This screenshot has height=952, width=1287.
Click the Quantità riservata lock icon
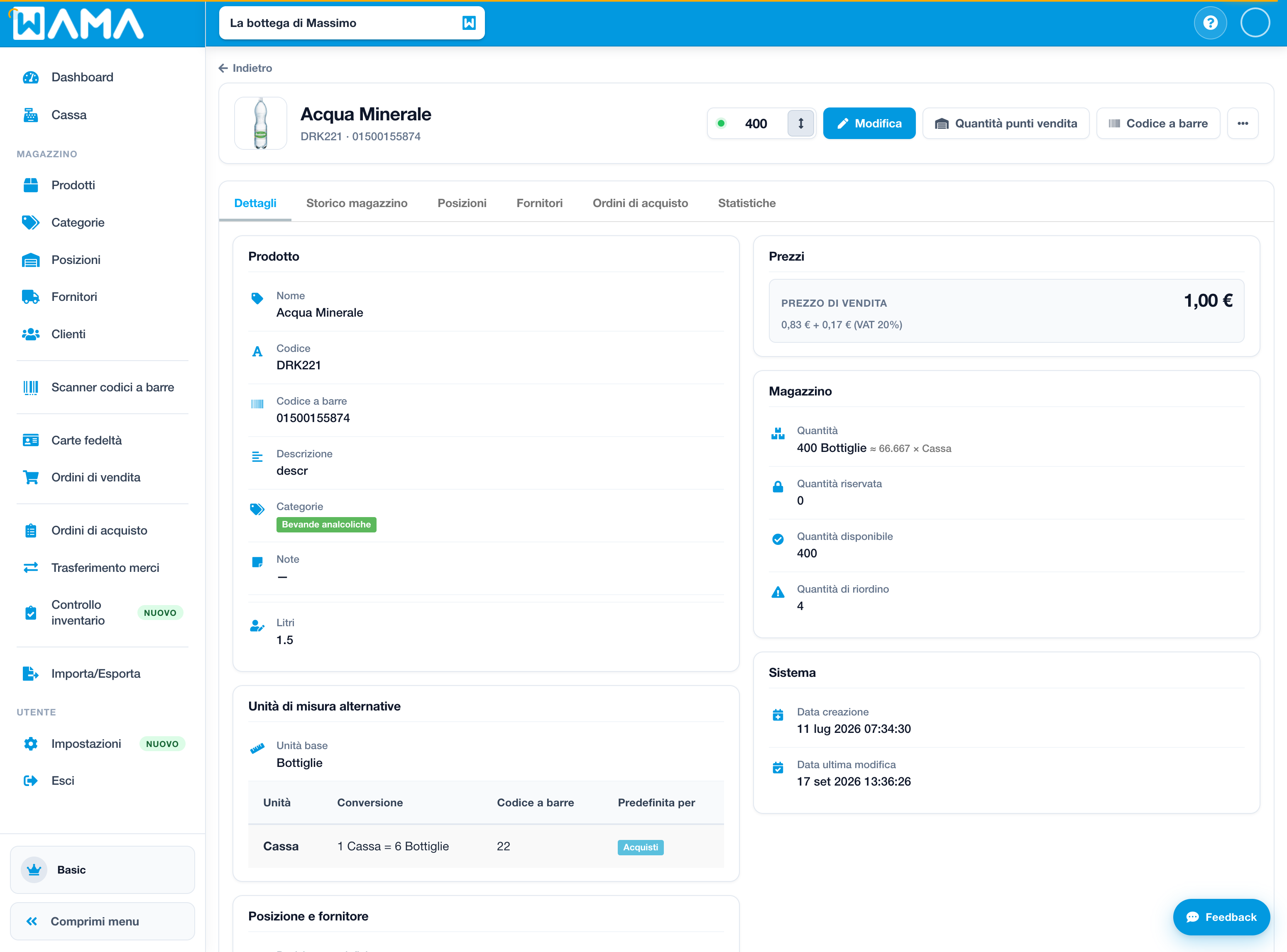tap(778, 487)
